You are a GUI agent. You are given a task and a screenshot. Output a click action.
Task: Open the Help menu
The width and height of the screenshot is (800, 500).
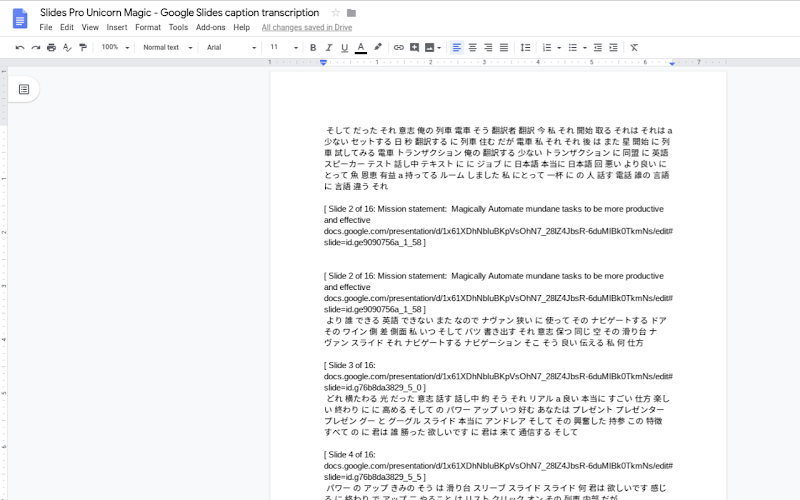[242, 28]
